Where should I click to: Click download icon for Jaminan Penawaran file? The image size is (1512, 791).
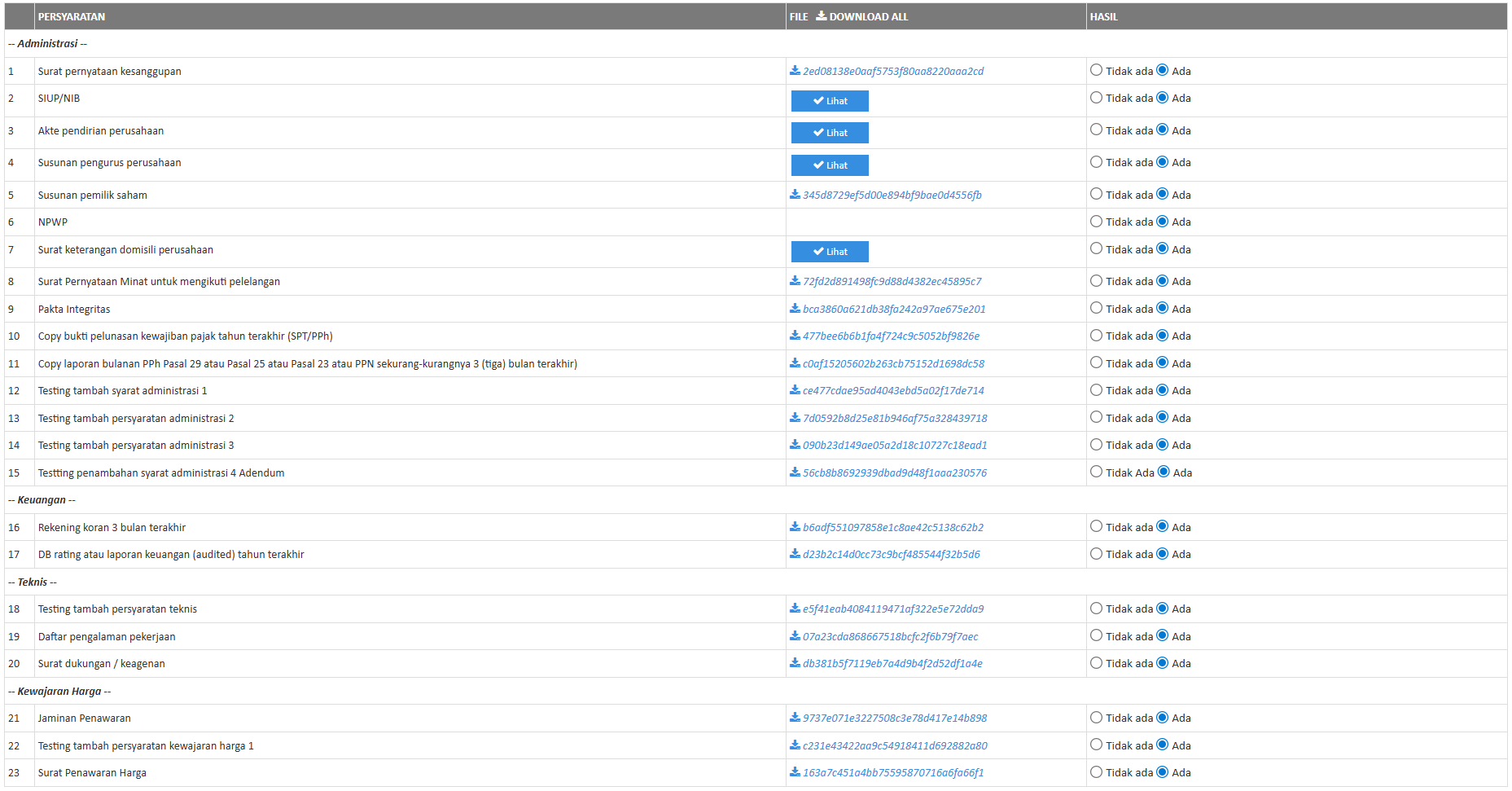[795, 718]
